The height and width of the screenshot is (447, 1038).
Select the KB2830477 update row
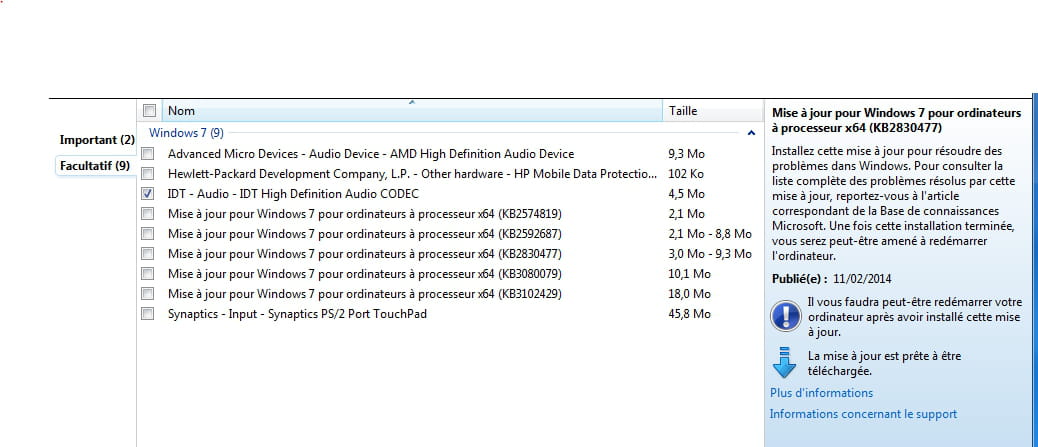point(450,254)
